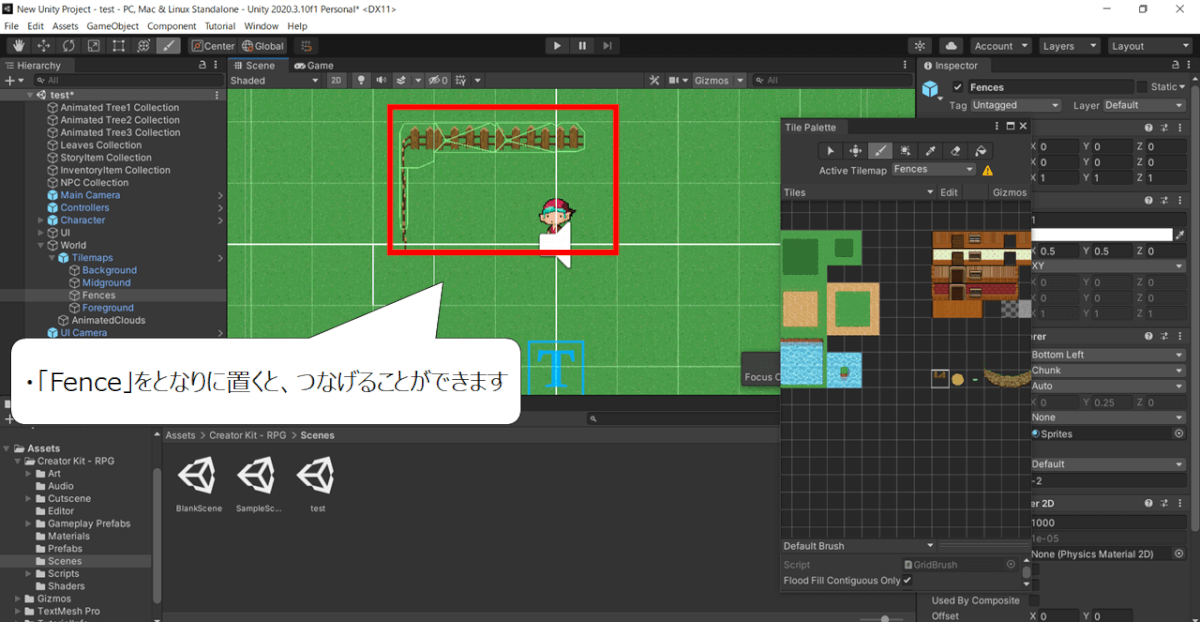Open the Collab services sun icon
The image size is (1200, 622).
coord(921,46)
